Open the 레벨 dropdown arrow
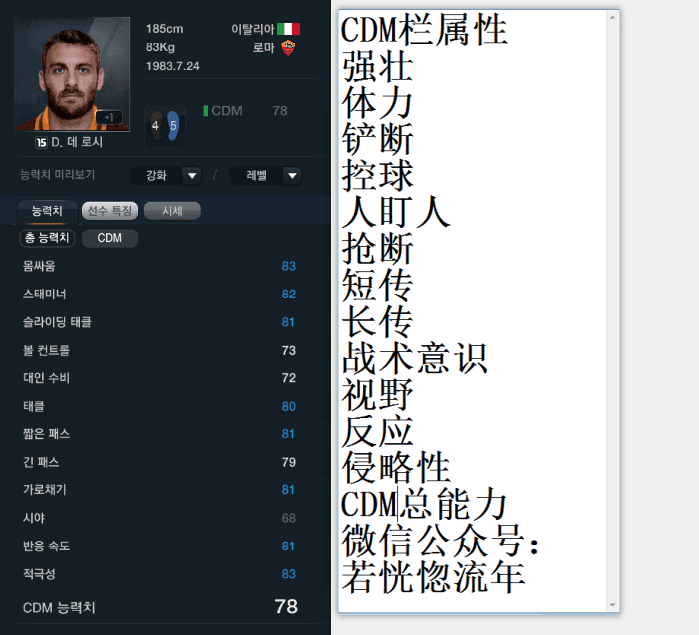699x635 pixels. [292, 176]
